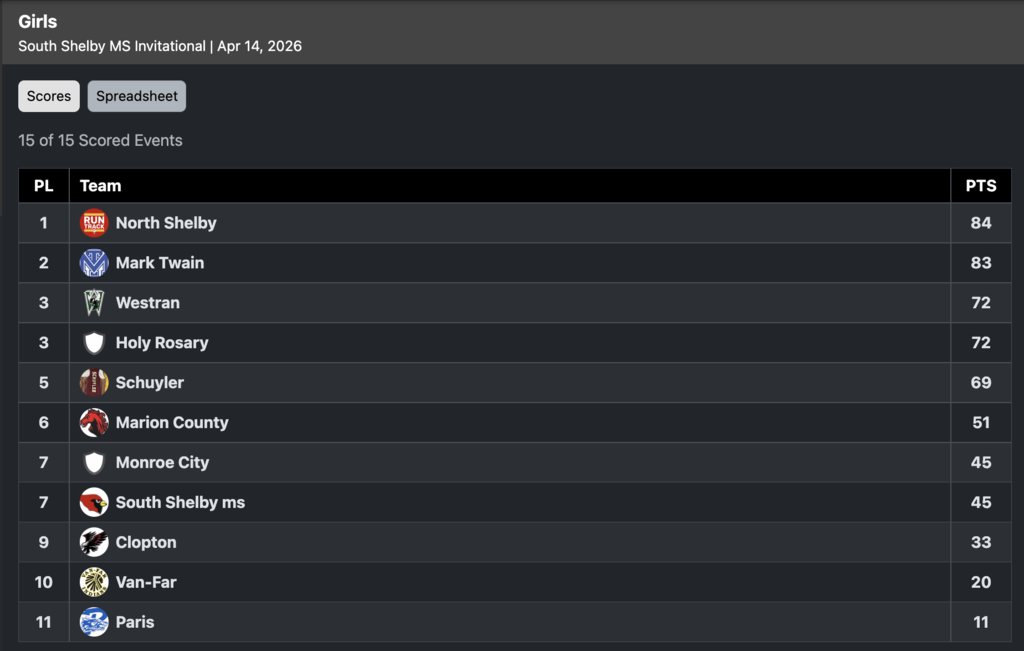Click the Clopton hawk logo icon

94,542
